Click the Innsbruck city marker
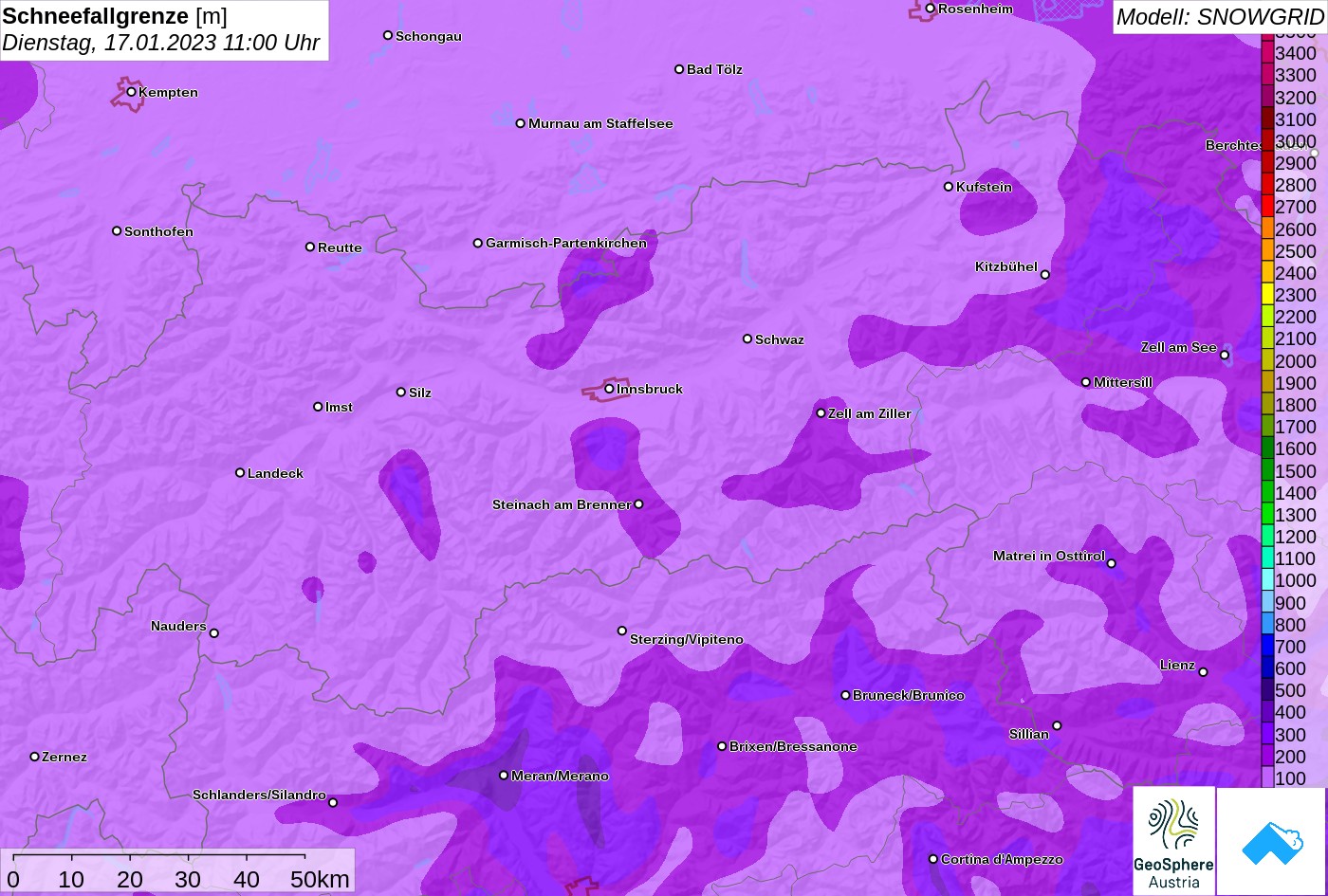 click(x=609, y=389)
